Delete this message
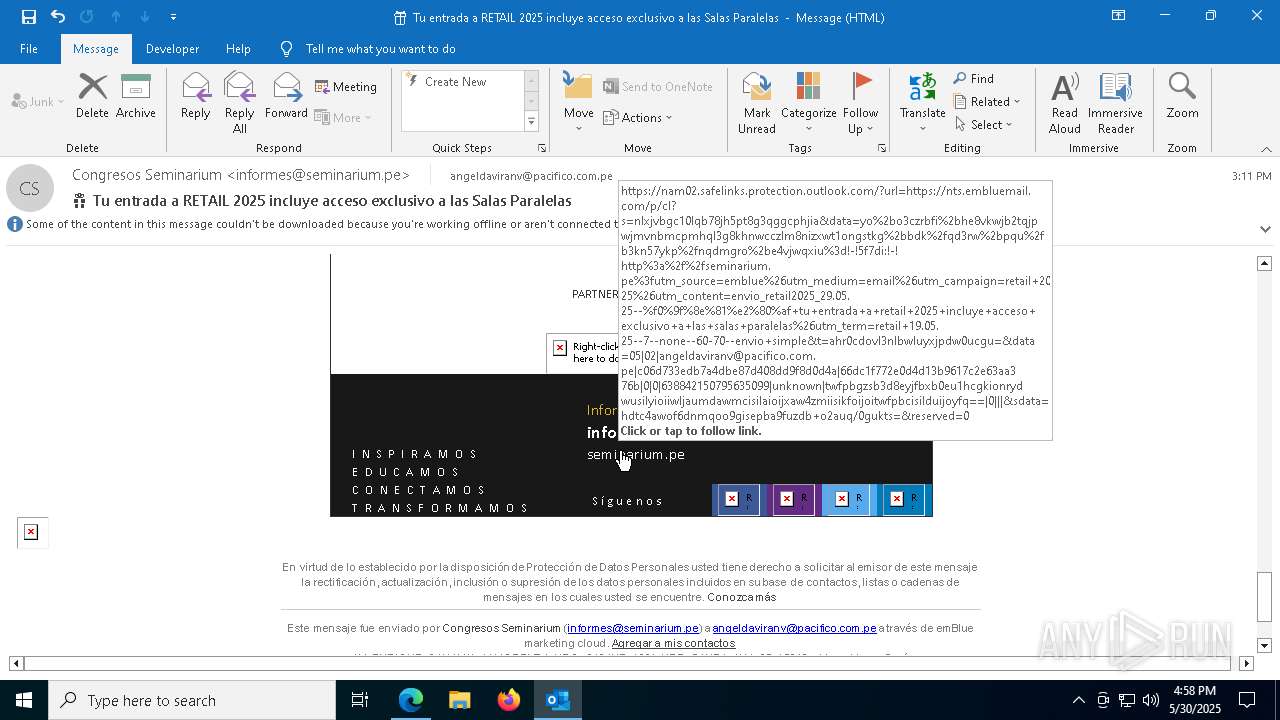This screenshot has height=720, width=1280. click(x=92, y=97)
